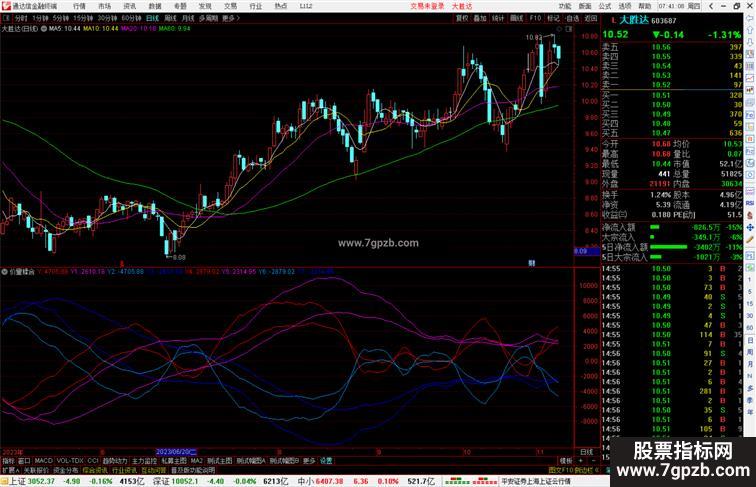Click the 叠加 overlay button
The image size is (756, 487).
click(480, 18)
